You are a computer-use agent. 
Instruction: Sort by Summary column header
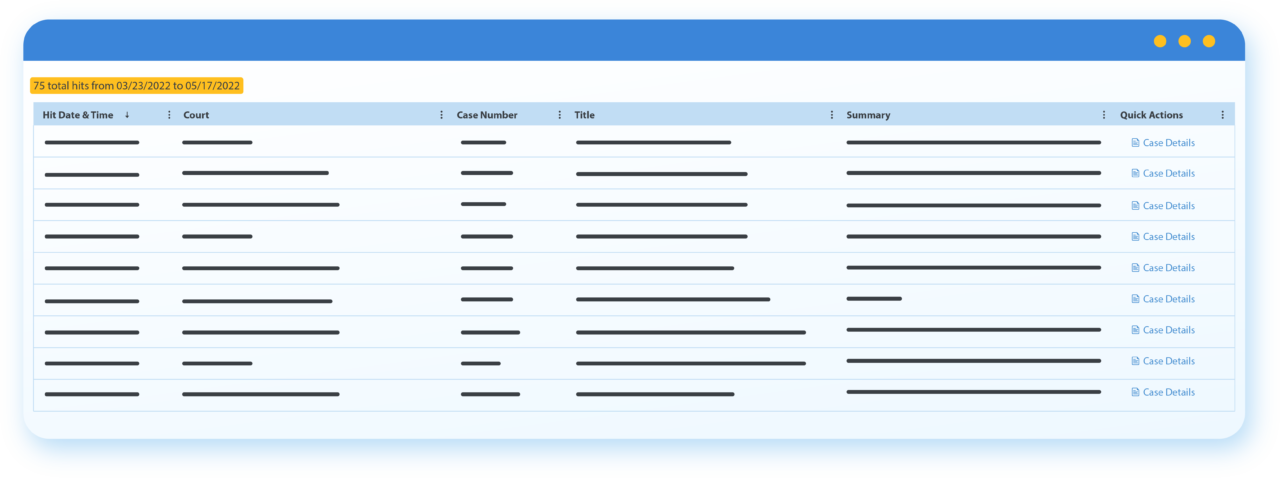click(x=868, y=115)
